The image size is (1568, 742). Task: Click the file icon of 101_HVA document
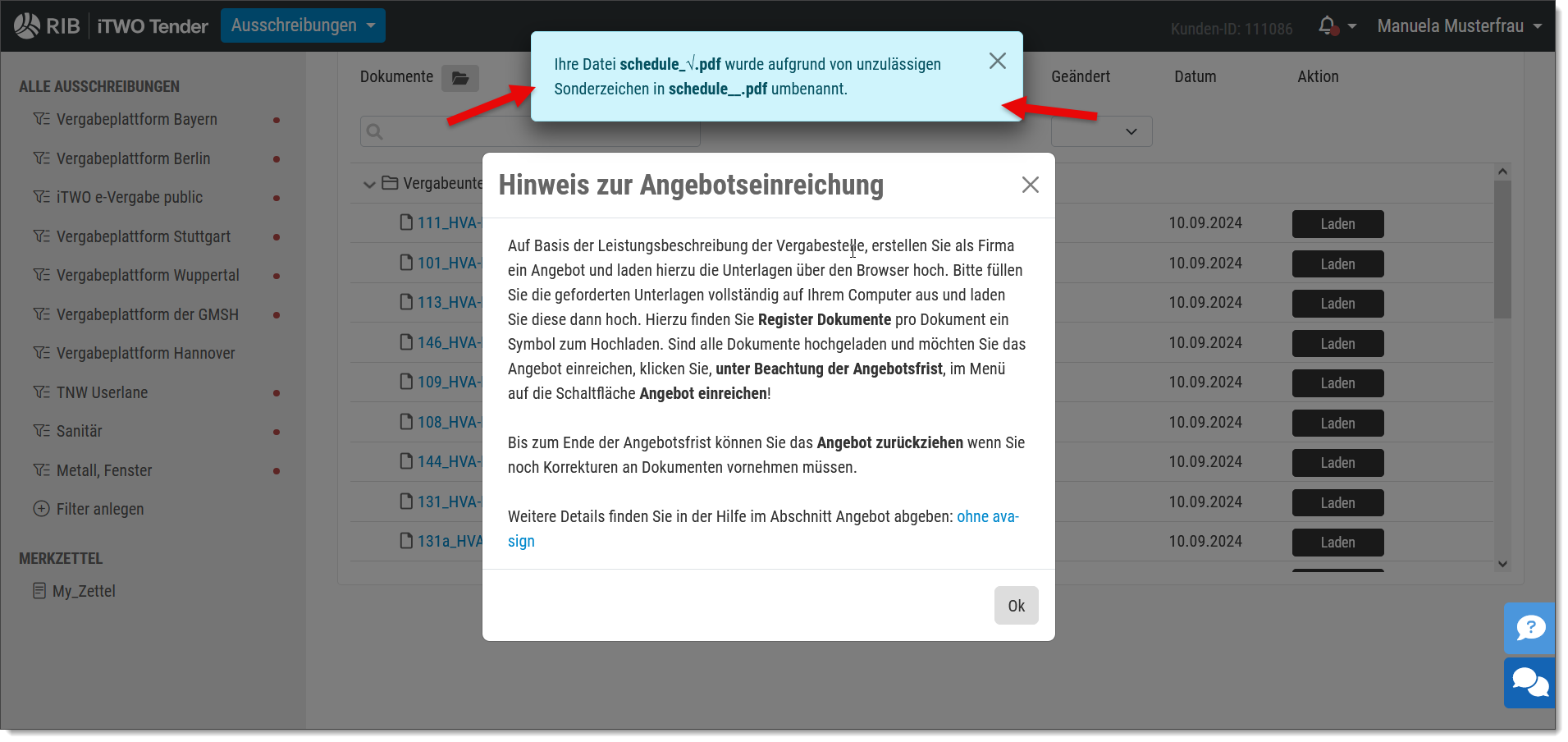406,263
